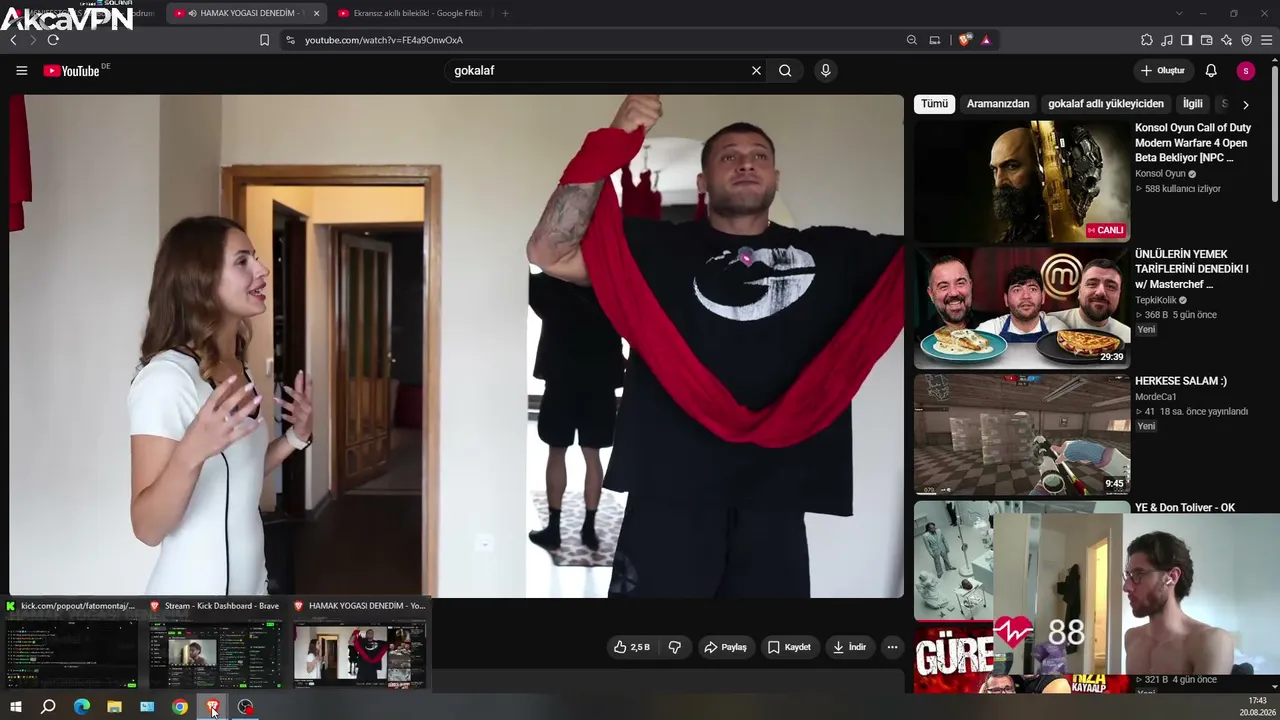This screenshot has width=1280, height=720.
Task: Select the kick.com popout window preview
Action: (72, 644)
